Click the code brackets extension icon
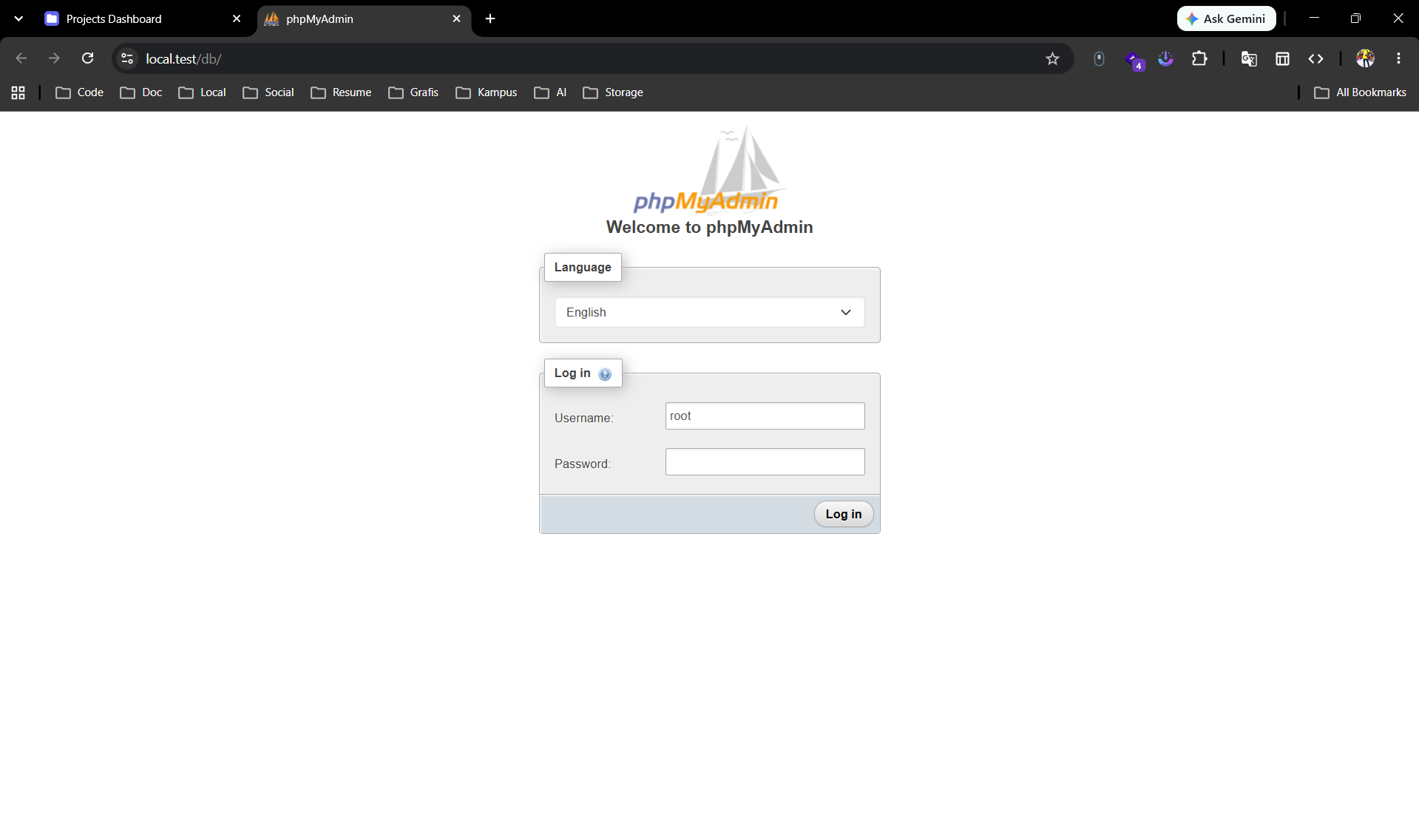This screenshot has width=1419, height=840. coord(1315,58)
